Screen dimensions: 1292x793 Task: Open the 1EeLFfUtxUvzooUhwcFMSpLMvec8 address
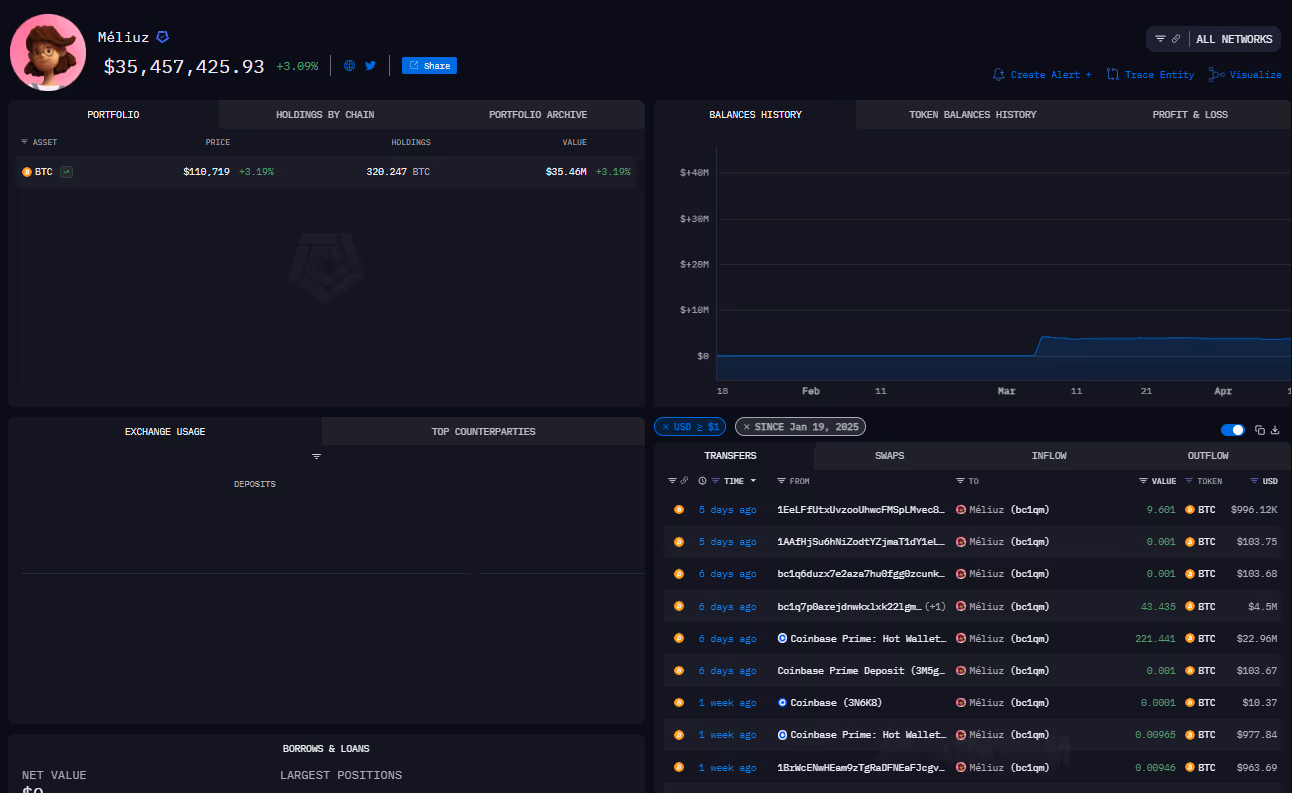pyautogui.click(x=861, y=510)
